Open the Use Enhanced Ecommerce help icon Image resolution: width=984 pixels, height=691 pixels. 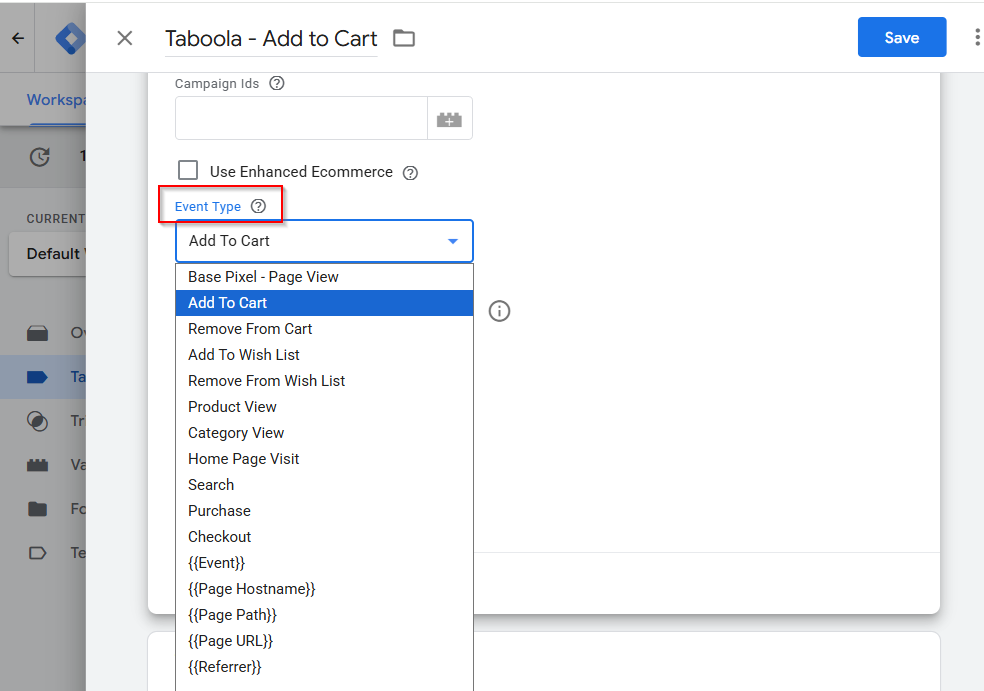tap(410, 173)
